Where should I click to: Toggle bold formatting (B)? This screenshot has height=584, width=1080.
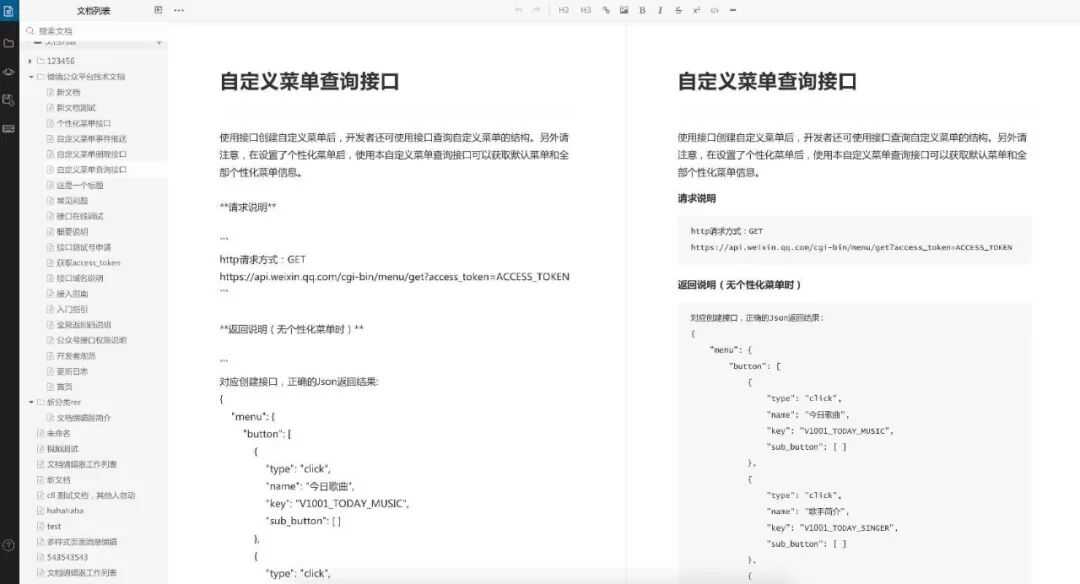point(642,10)
